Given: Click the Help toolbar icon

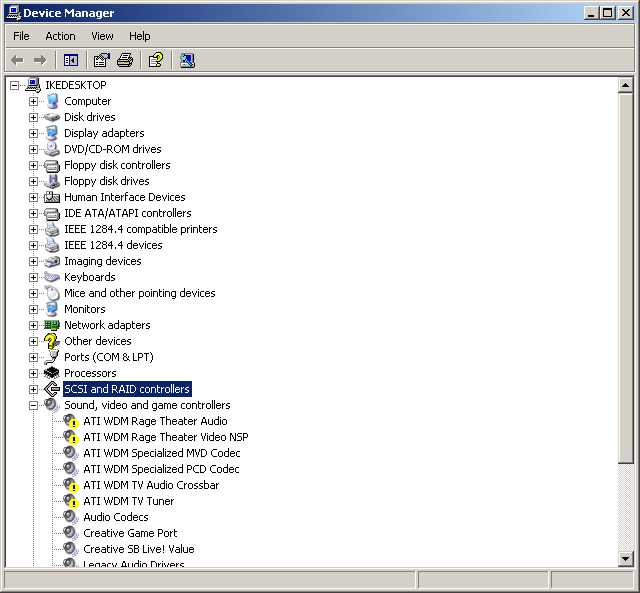Looking at the screenshot, I should click(156, 60).
